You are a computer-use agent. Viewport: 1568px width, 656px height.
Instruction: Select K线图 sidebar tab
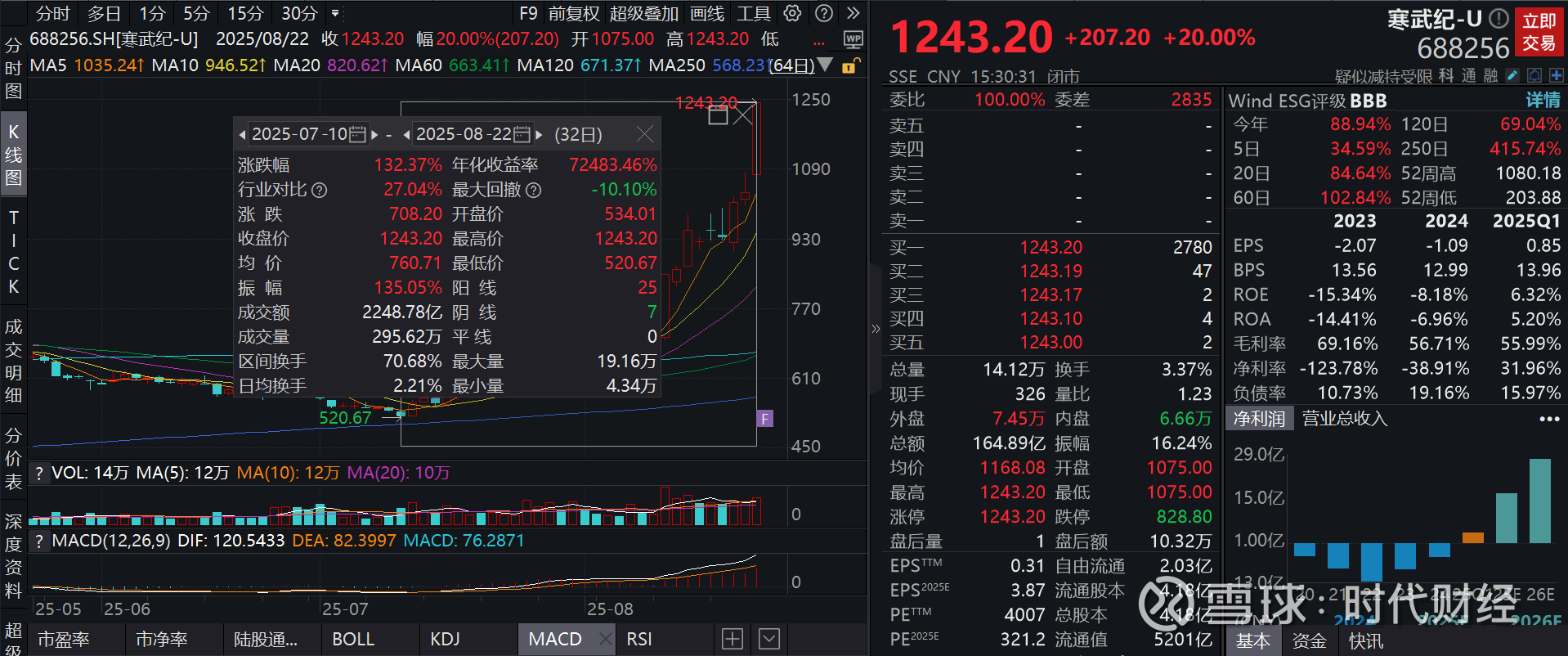pyautogui.click(x=13, y=155)
